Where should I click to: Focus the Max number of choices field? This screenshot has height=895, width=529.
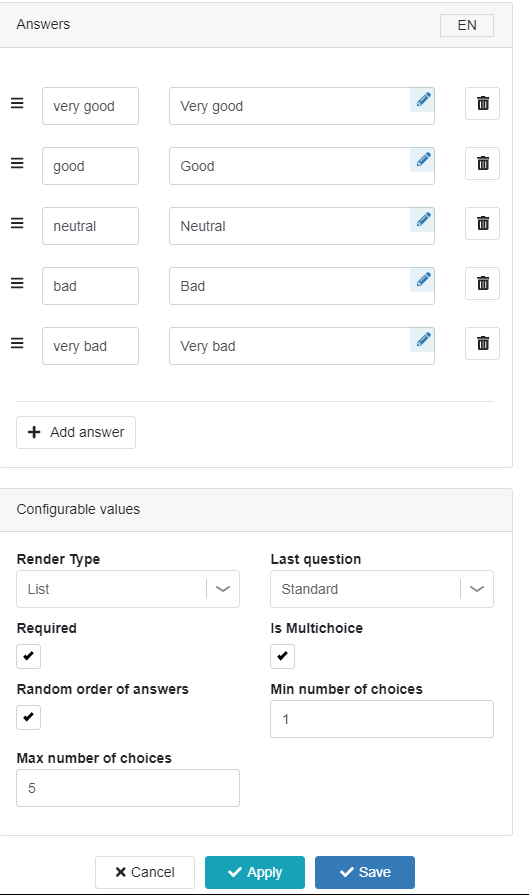[128, 788]
